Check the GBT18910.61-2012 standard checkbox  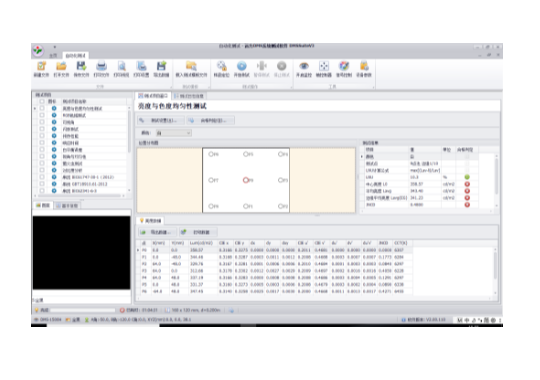42,184
